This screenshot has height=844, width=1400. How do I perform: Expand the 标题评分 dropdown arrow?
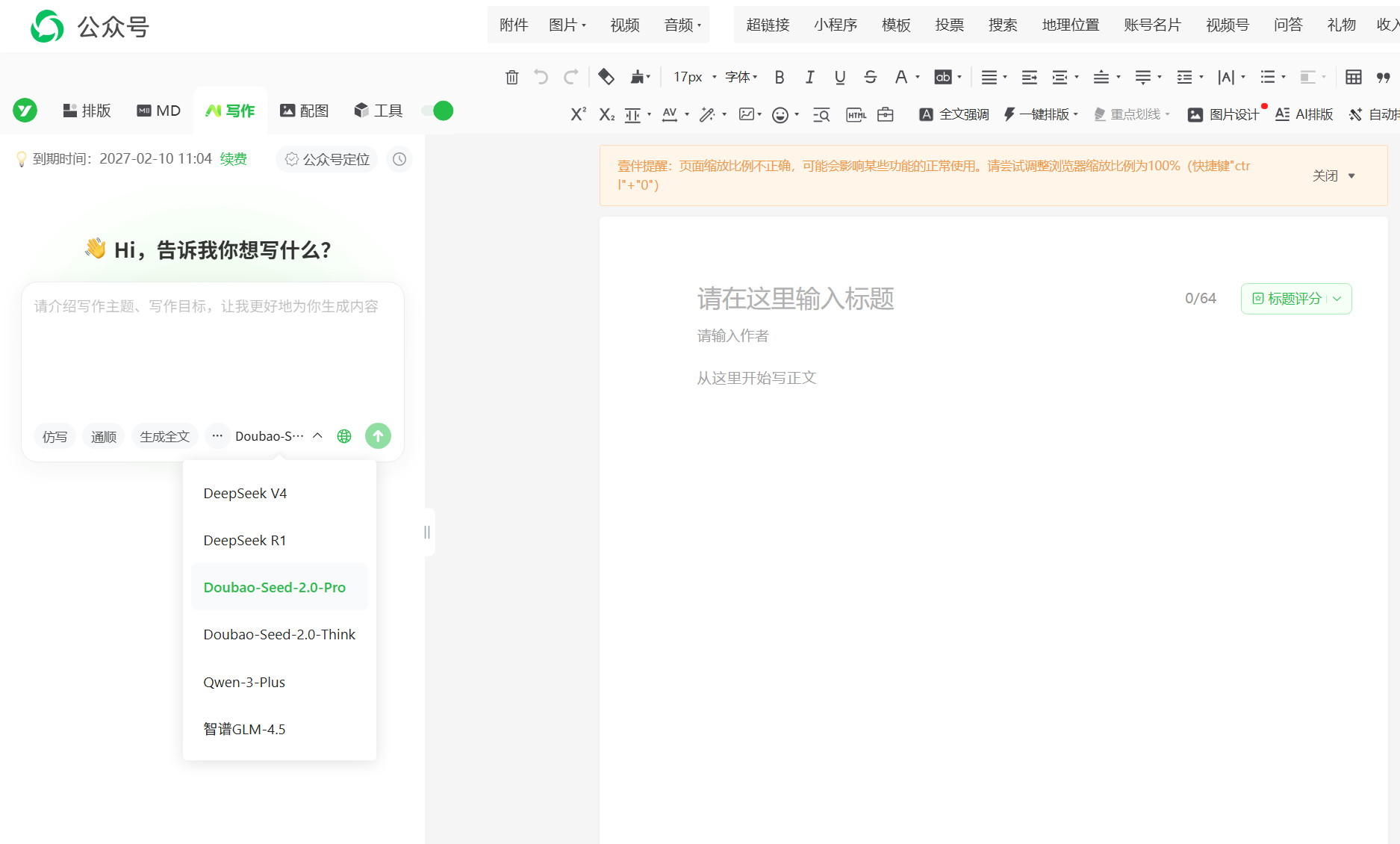(1337, 299)
